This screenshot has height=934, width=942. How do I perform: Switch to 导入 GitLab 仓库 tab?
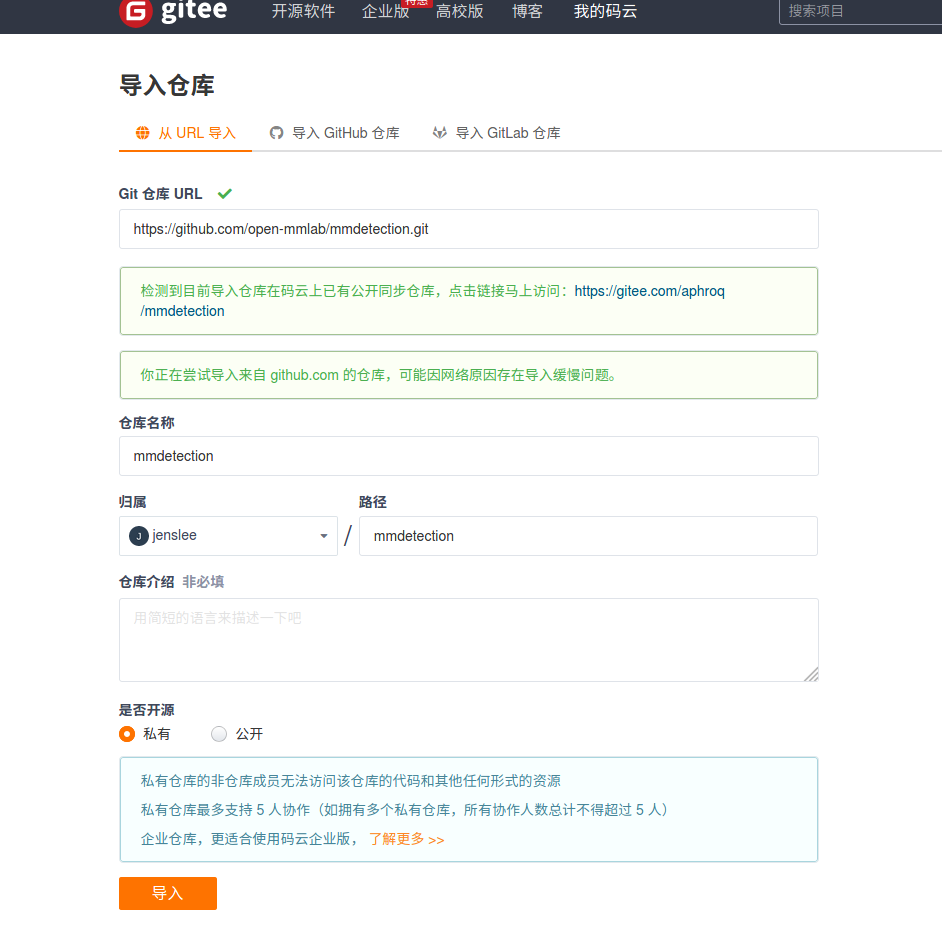pos(497,133)
